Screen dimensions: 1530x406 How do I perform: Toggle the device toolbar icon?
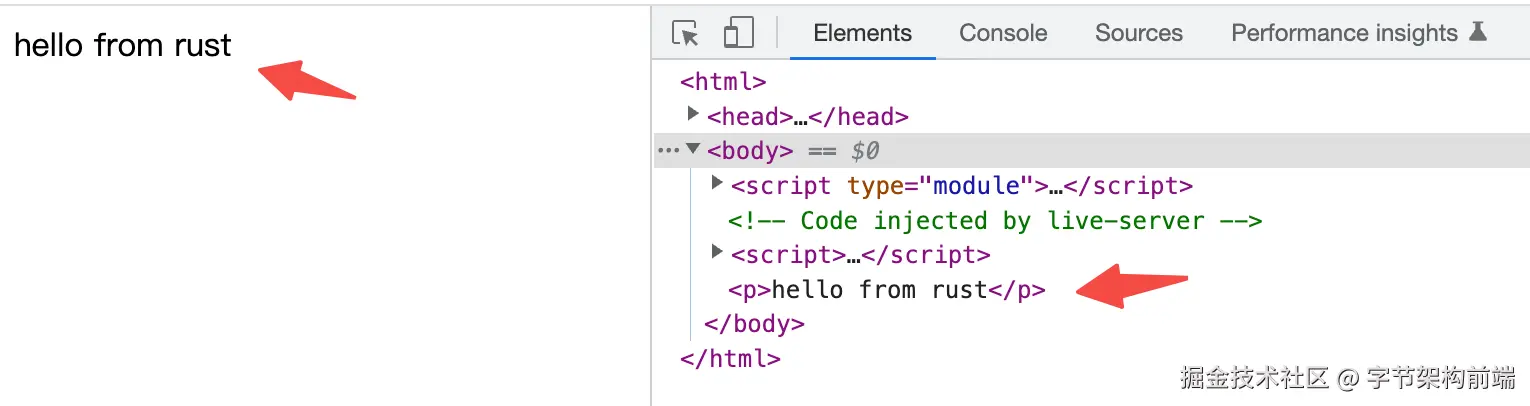pyautogui.click(x=738, y=33)
